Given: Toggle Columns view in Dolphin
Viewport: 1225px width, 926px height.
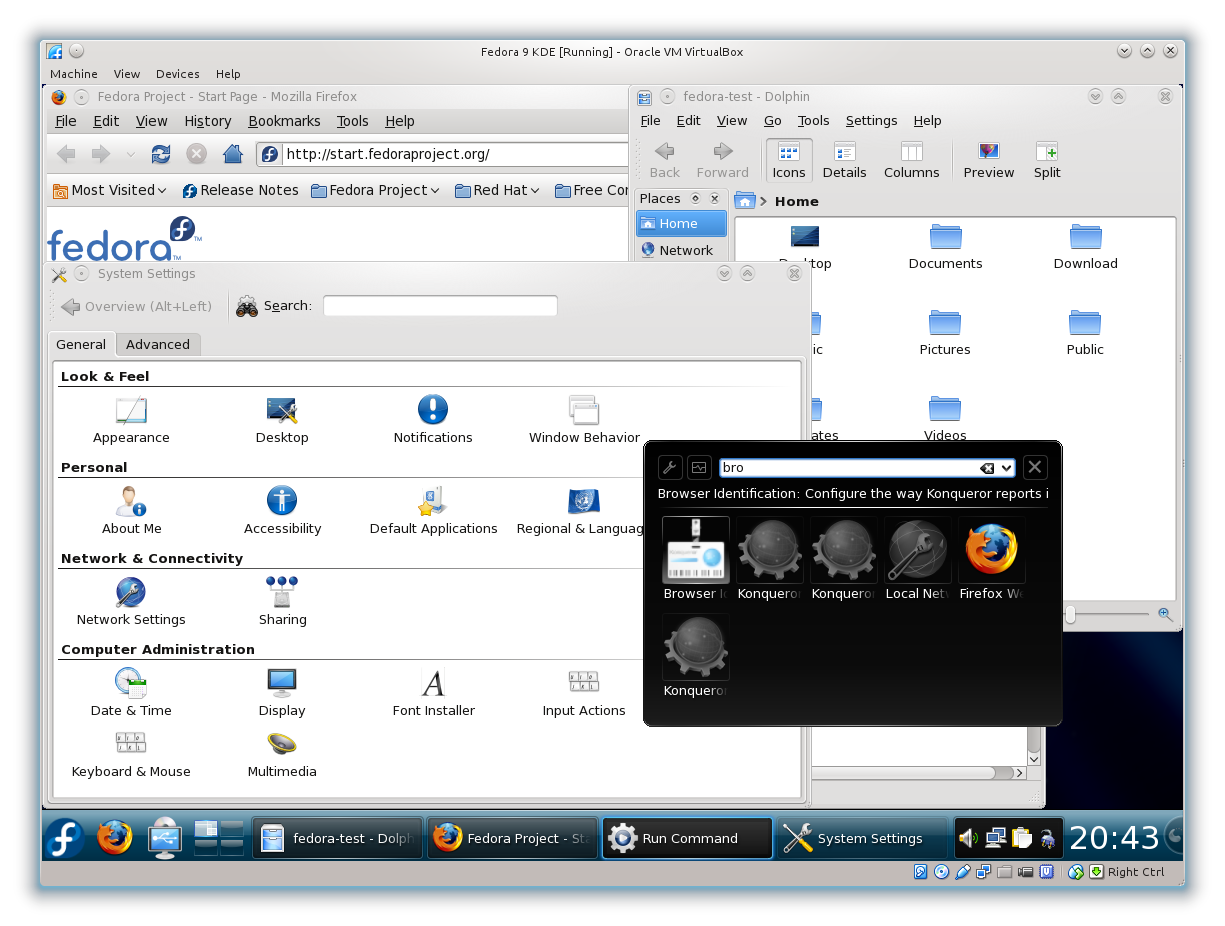Looking at the screenshot, I should pos(911,159).
